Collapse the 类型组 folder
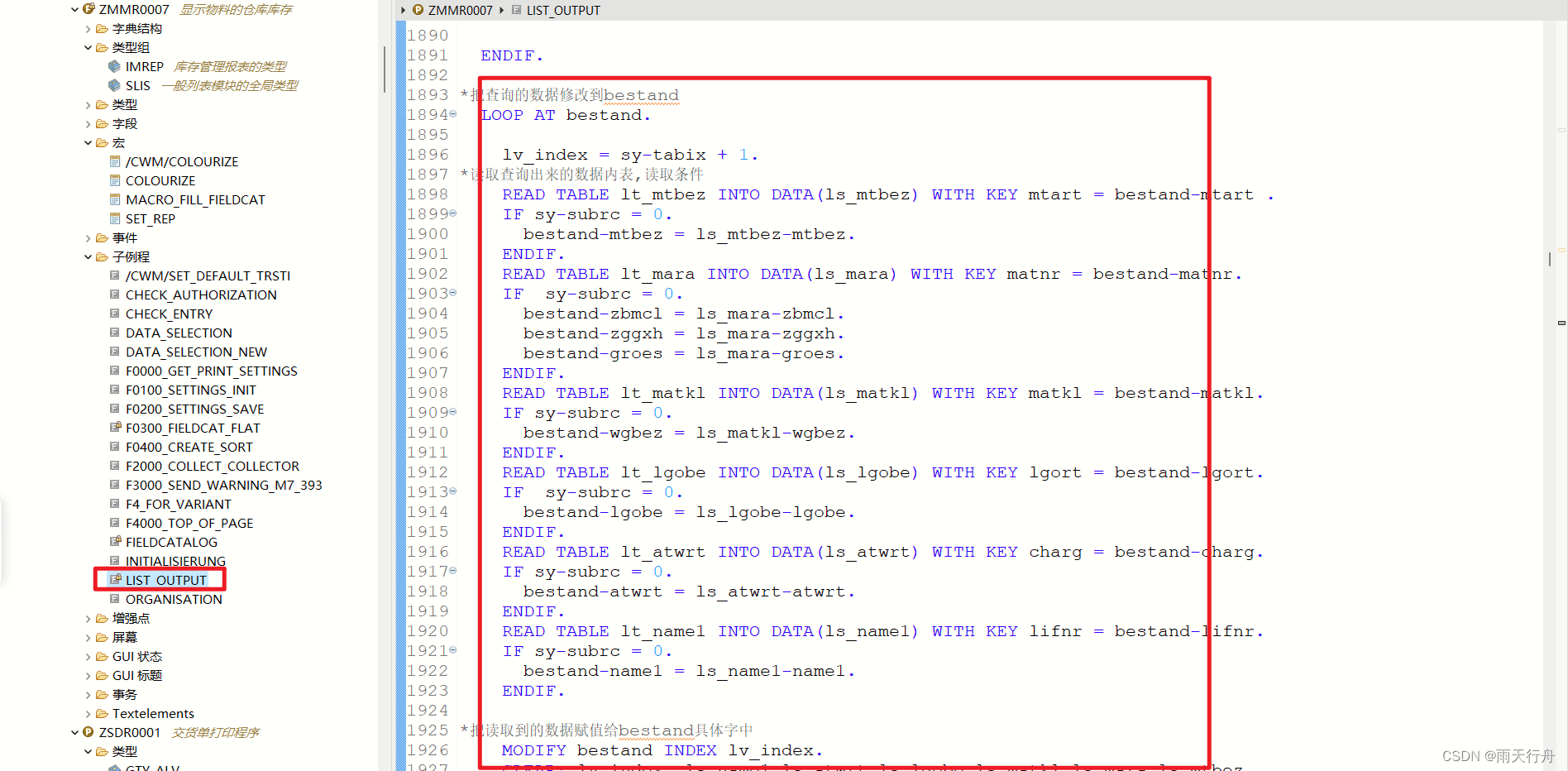1568x771 pixels. [x=88, y=47]
